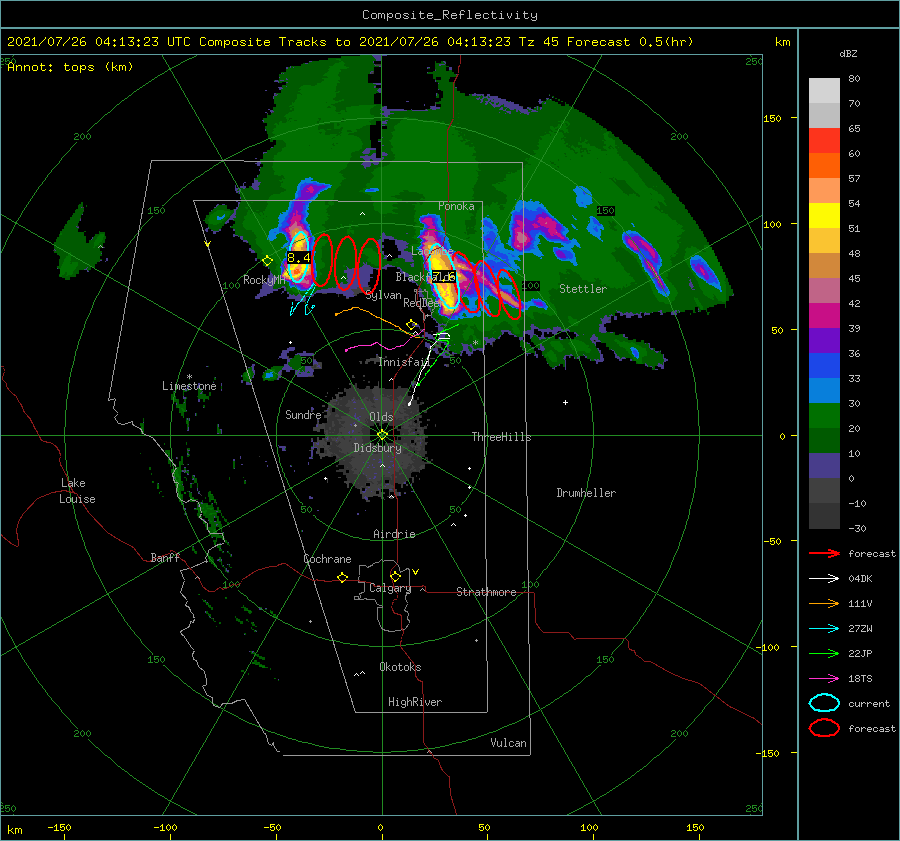
Task: Click the ThreeHills city label
Action: (x=501, y=437)
